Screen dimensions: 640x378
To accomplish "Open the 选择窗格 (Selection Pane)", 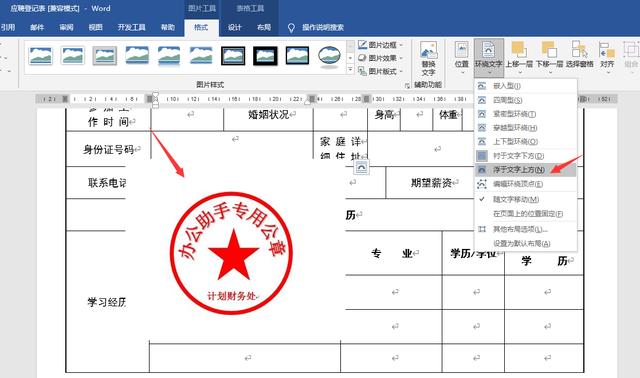I will [580, 55].
